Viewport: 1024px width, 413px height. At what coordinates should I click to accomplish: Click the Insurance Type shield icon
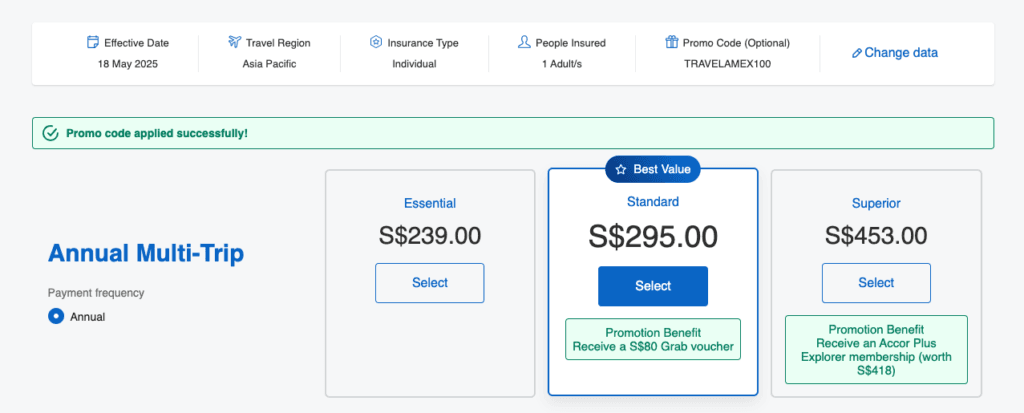coord(376,42)
